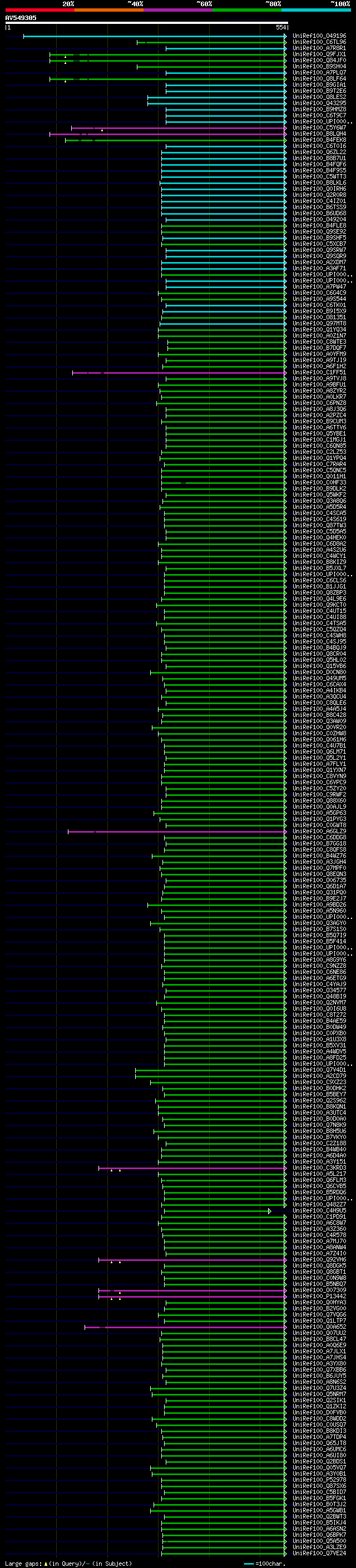356x1568 pixels.
Task: Open hit UniRef100_C6TL96
Action: point(319,42)
